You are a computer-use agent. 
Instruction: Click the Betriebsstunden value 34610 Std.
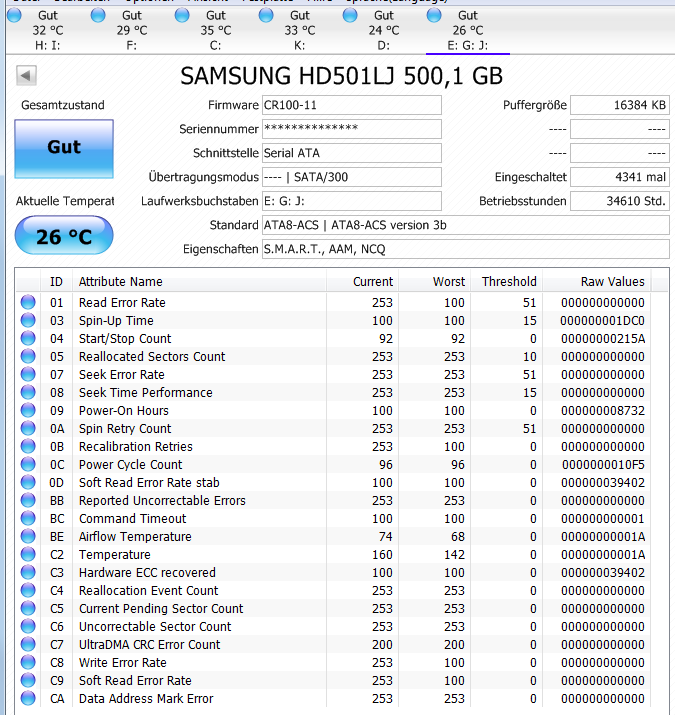click(620, 201)
